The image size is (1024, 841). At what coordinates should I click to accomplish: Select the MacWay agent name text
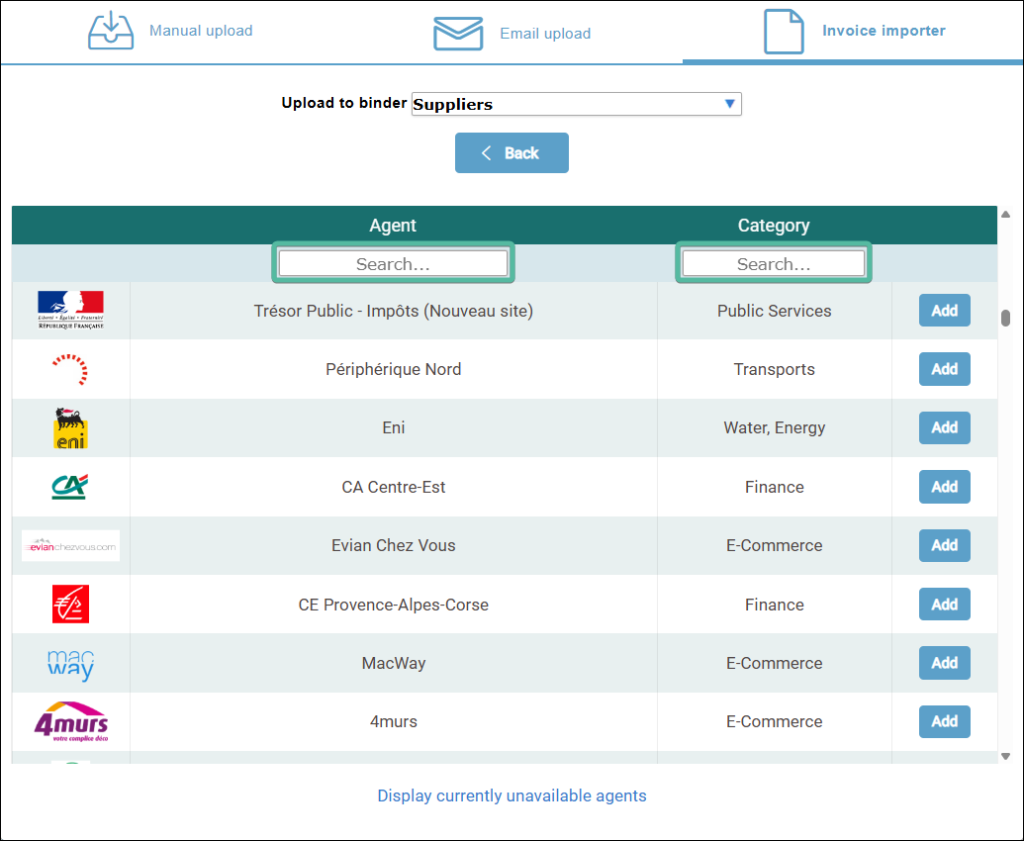click(393, 663)
